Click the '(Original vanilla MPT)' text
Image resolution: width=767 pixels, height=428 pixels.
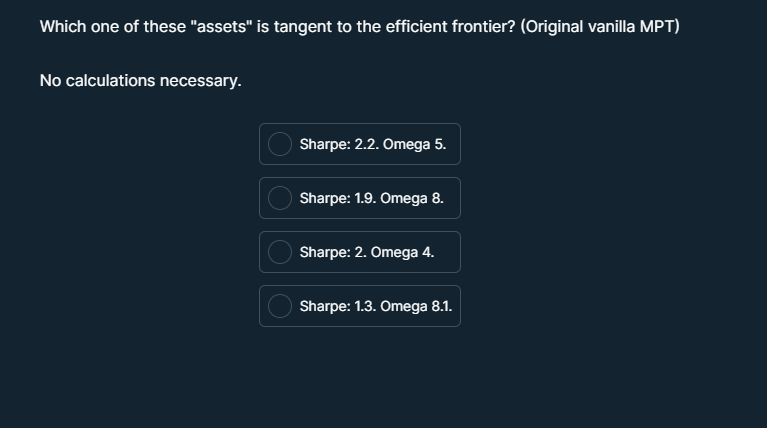coord(600,26)
